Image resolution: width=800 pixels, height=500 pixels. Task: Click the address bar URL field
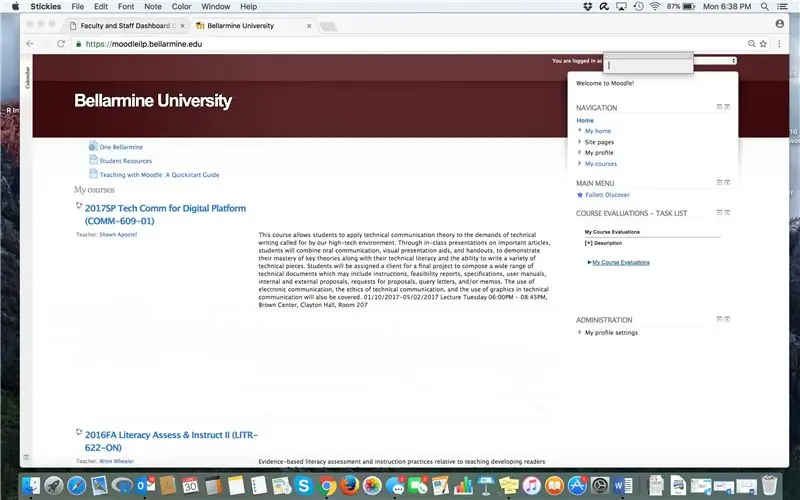coord(408,44)
